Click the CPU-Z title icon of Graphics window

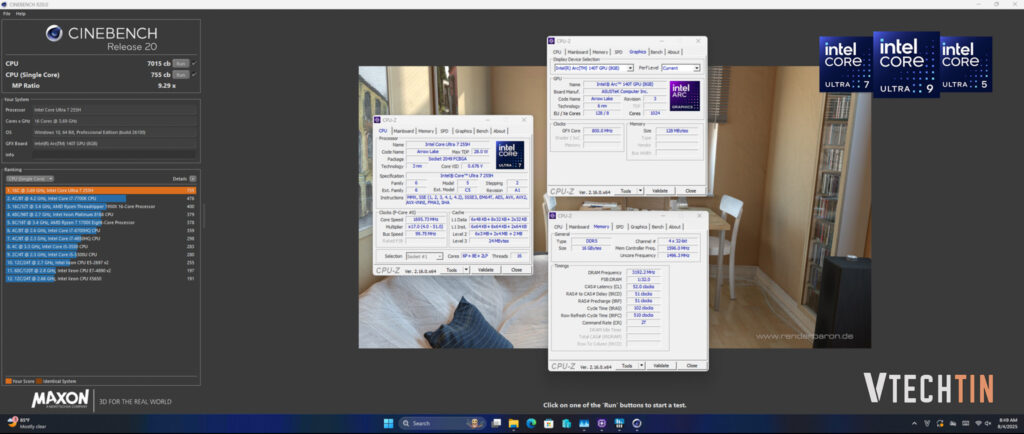point(552,40)
